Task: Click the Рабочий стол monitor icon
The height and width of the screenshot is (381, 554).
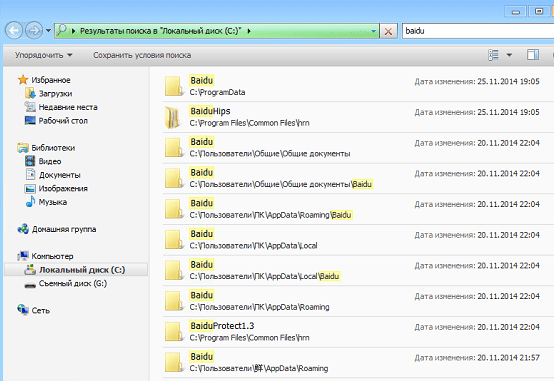Action: [30, 121]
